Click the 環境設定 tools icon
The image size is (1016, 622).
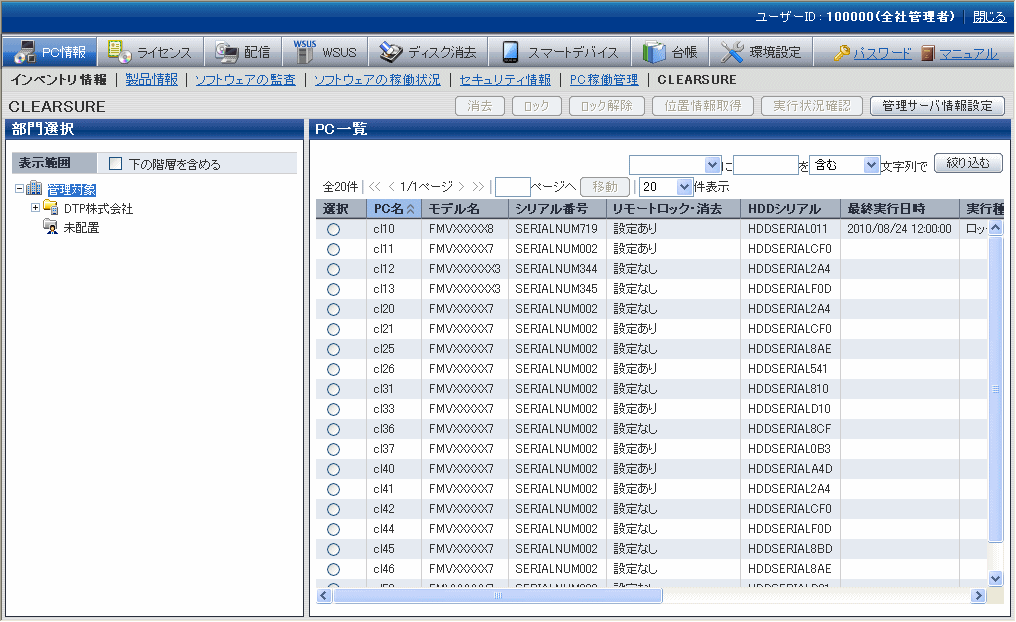[732, 52]
